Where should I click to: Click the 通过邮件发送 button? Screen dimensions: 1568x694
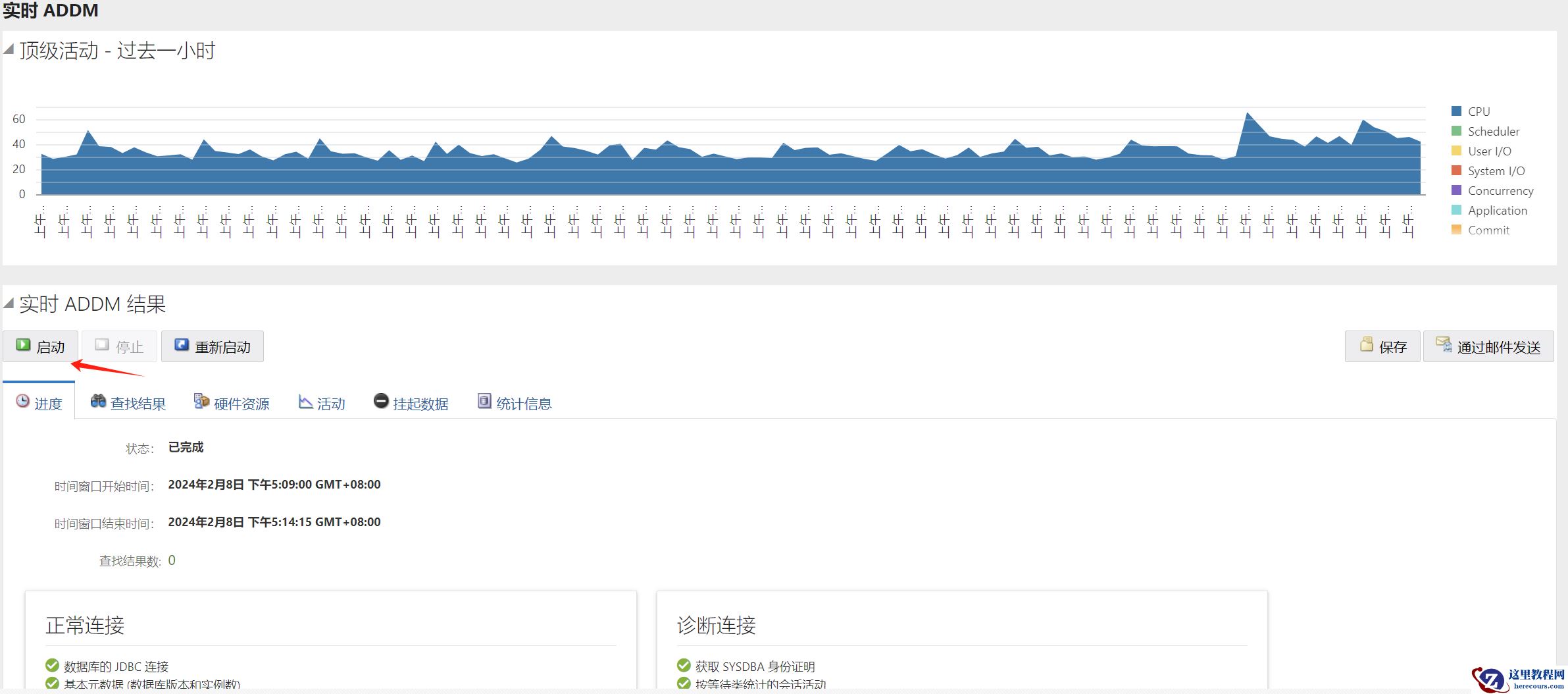1488,346
